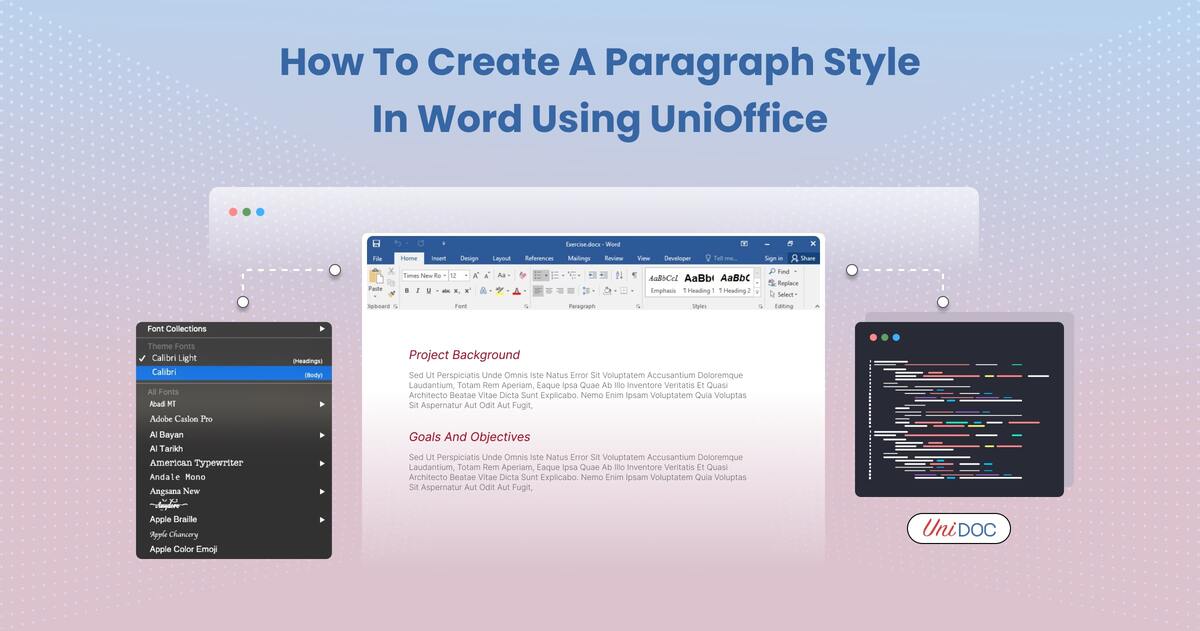
Task: Select the underline icon in the Font group
Action: click(427, 289)
